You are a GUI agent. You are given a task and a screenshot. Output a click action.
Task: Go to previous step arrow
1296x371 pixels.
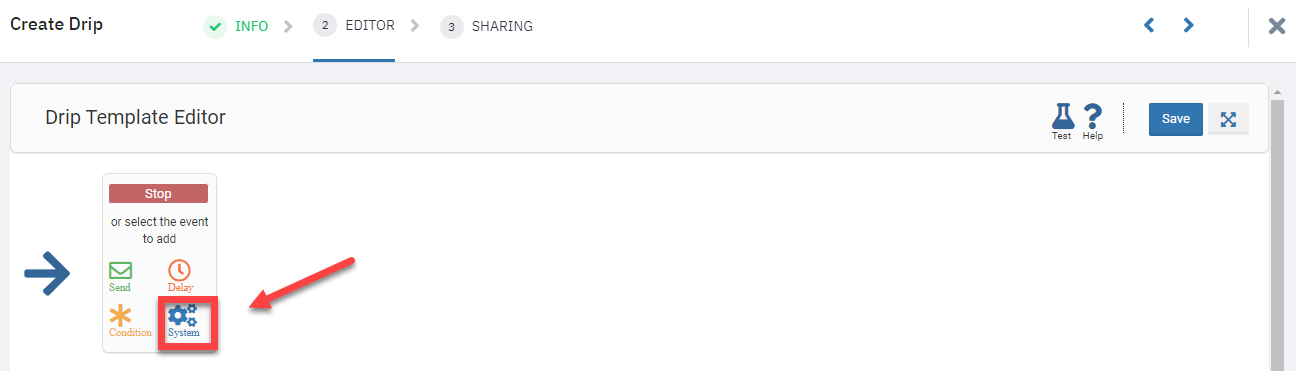(x=1150, y=26)
